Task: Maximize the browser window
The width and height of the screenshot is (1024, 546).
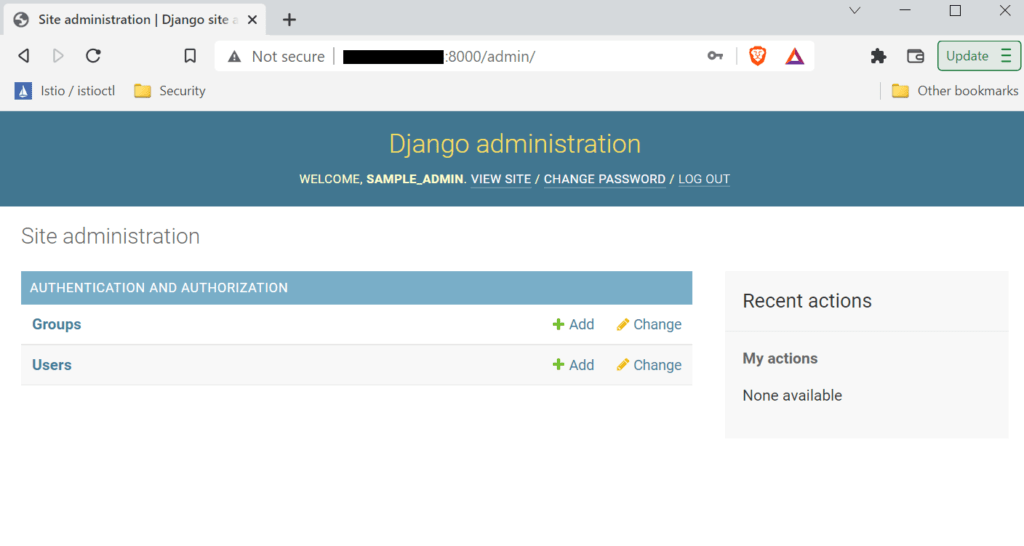Action: tap(955, 10)
